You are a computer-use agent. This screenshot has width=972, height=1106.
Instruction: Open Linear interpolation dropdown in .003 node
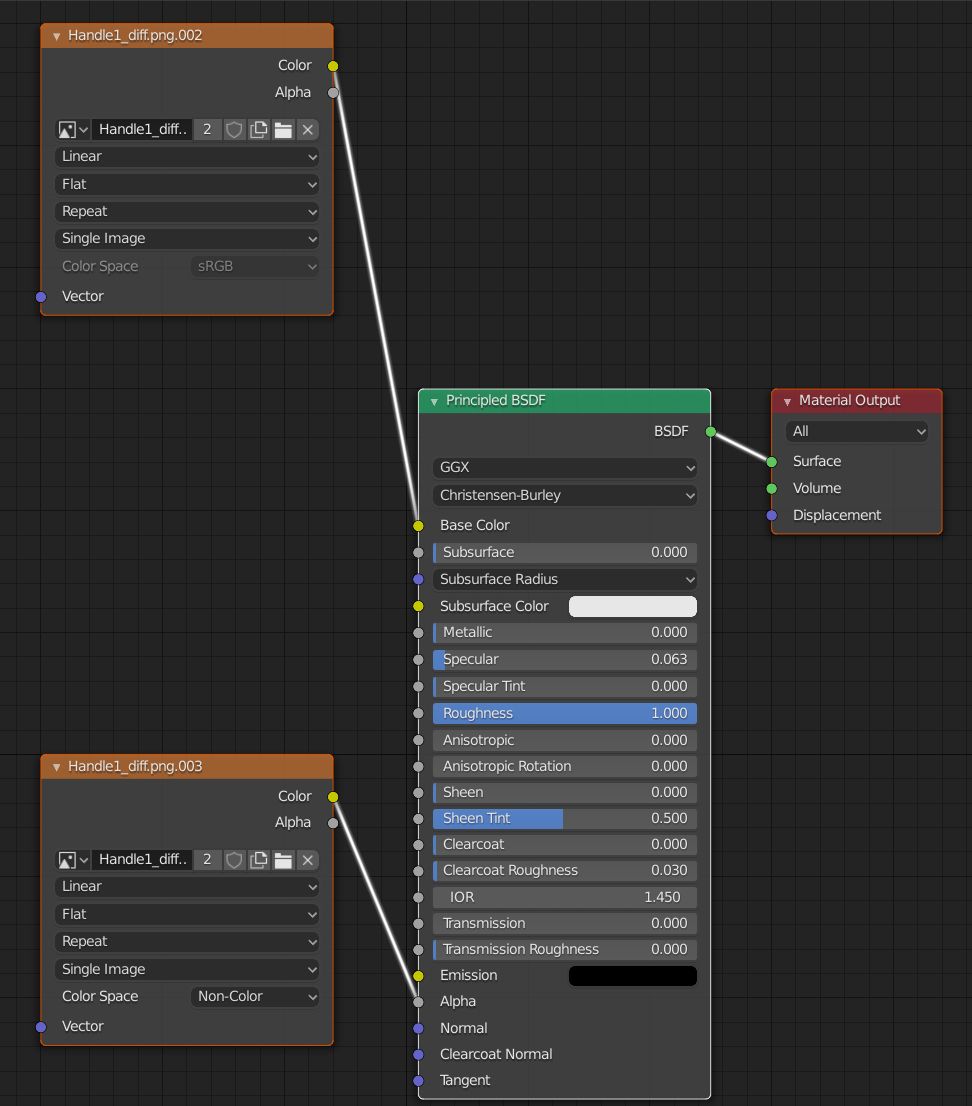[x=187, y=887]
